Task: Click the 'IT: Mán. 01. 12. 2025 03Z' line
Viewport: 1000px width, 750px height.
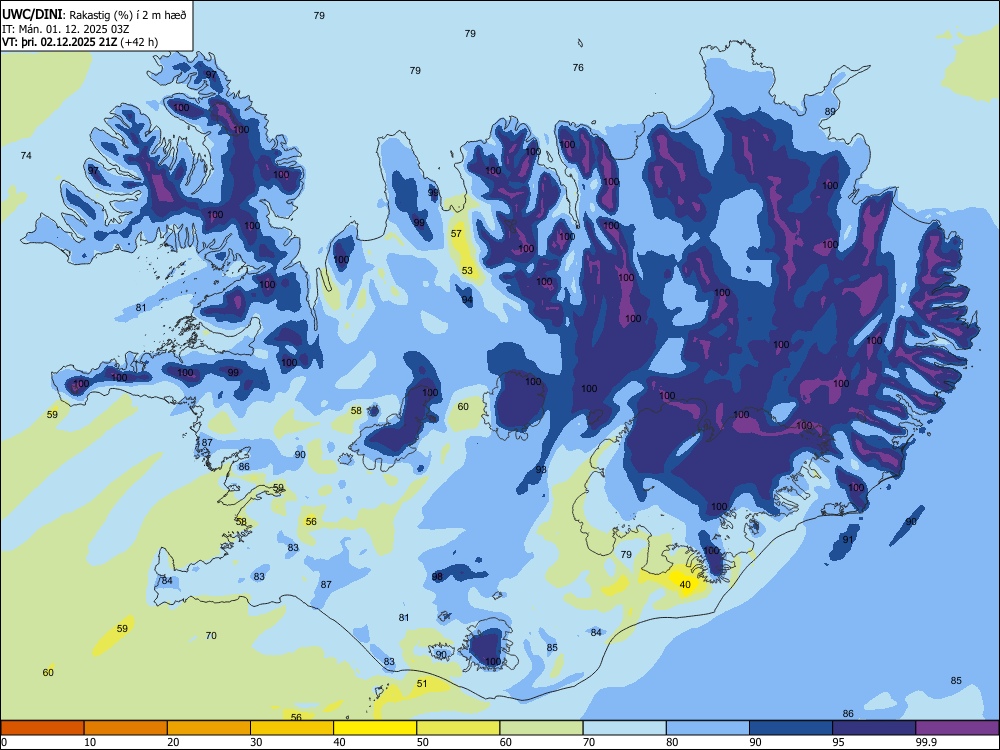Action: pos(66,29)
